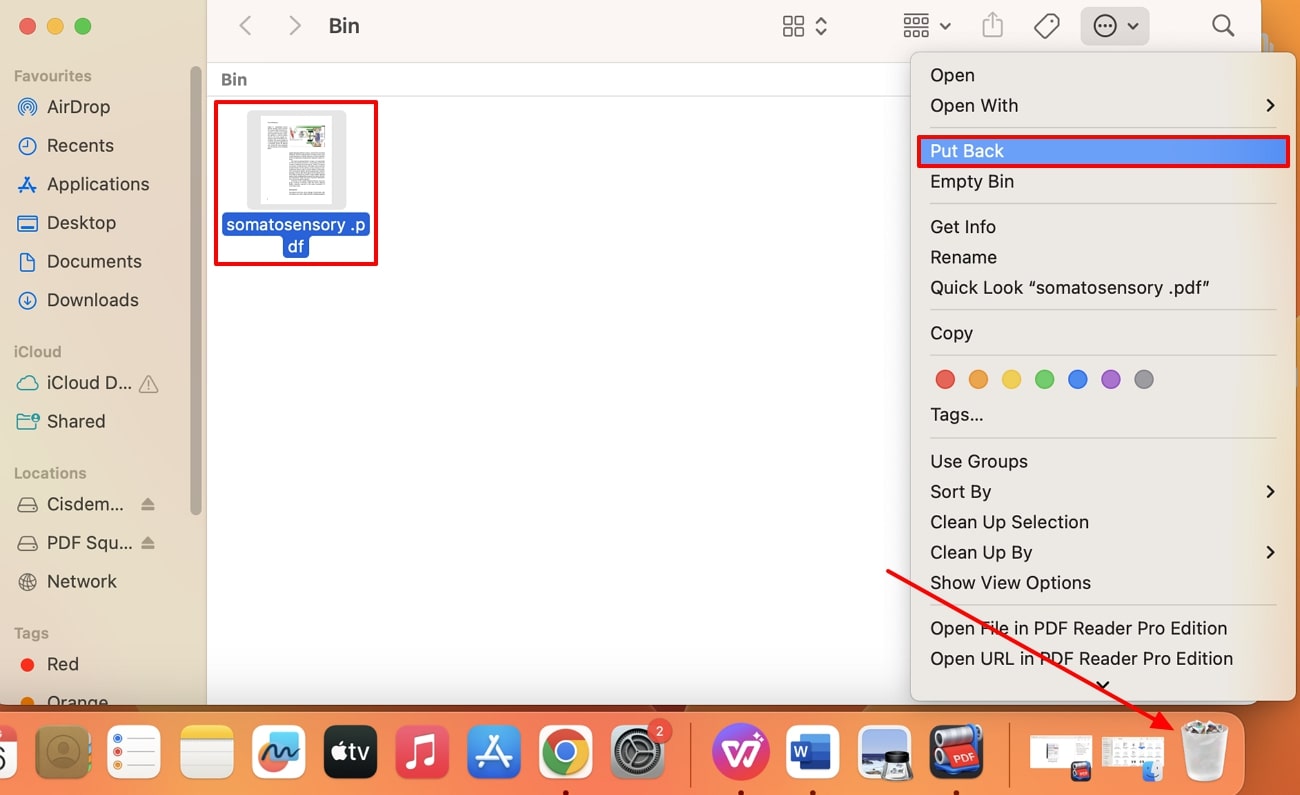The height and width of the screenshot is (795, 1300).
Task: Apply the gray tag color
Action: [x=1144, y=379]
